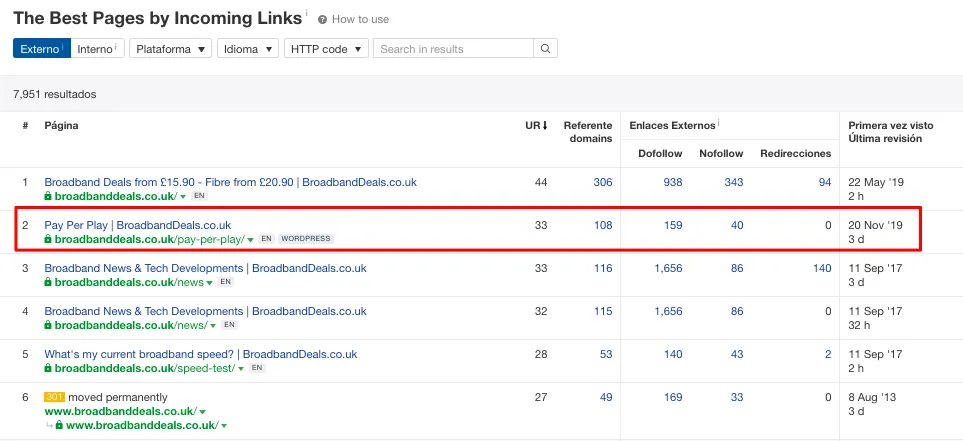Expand the caret next to broadbanddeals.co.uk/news/ in row 4
This screenshot has width=963, height=441.
pos(214,326)
